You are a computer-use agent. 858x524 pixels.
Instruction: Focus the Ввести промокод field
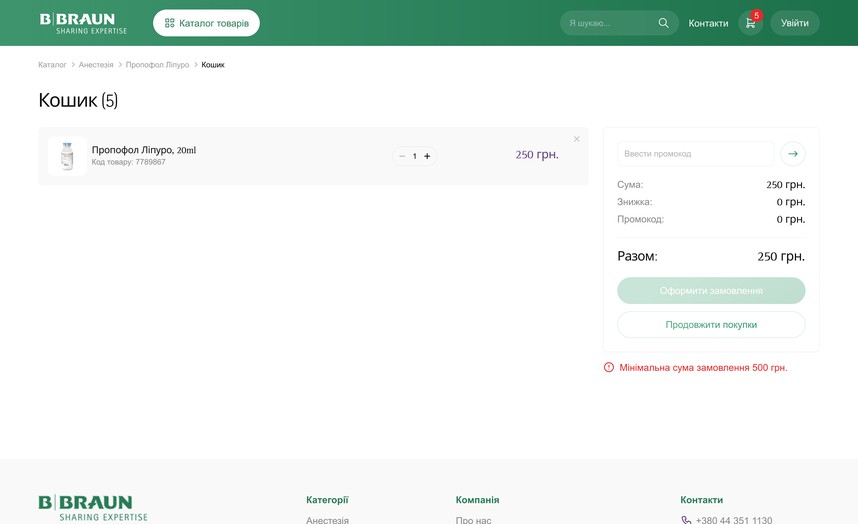click(695, 154)
